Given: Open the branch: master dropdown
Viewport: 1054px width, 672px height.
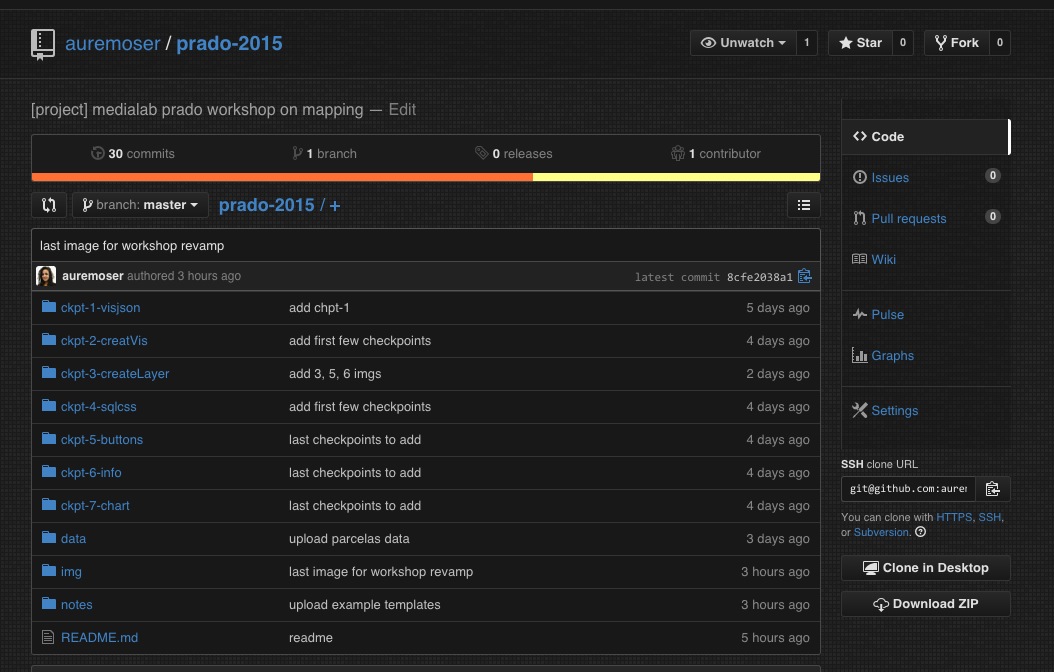Looking at the screenshot, I should click(140, 205).
